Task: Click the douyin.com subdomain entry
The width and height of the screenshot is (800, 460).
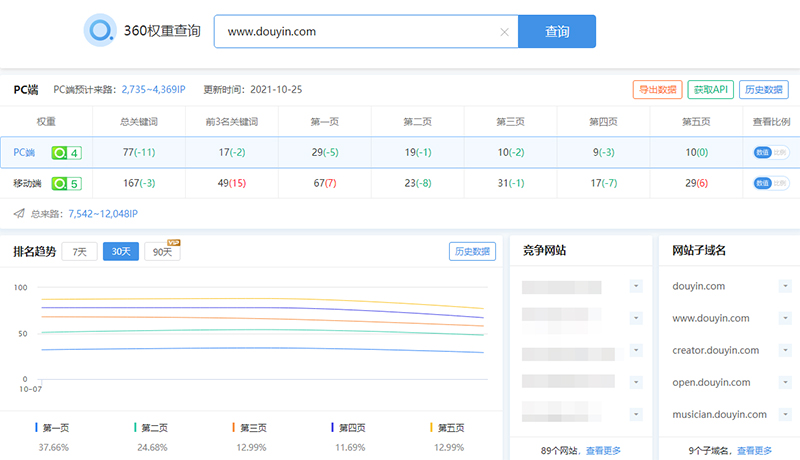Action: (698, 286)
